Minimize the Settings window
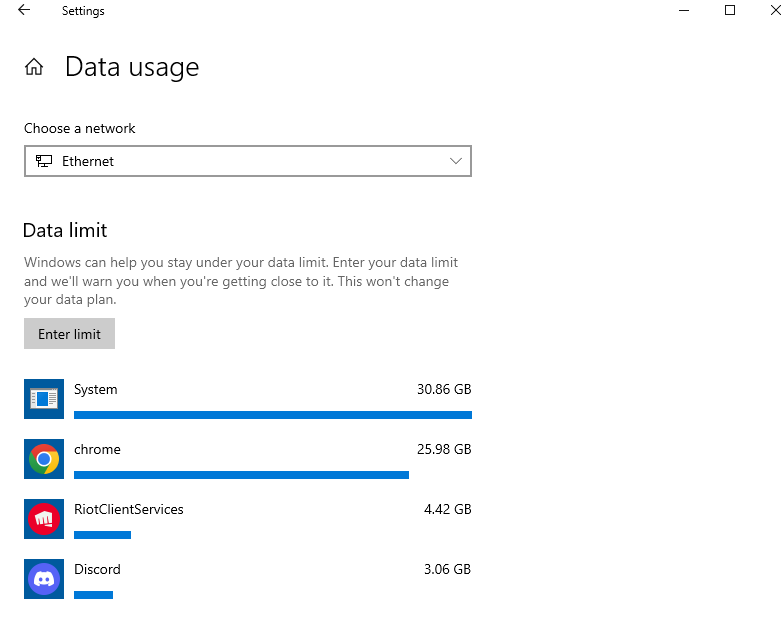 click(x=684, y=11)
